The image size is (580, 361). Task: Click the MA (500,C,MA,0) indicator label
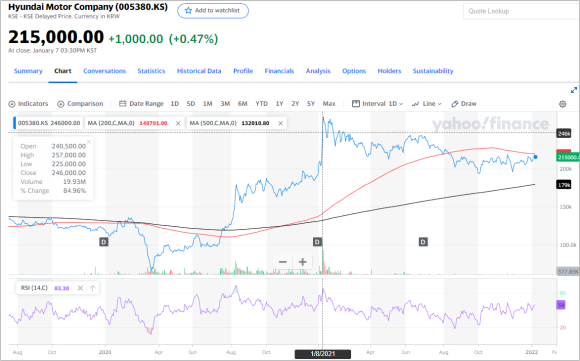[213, 123]
